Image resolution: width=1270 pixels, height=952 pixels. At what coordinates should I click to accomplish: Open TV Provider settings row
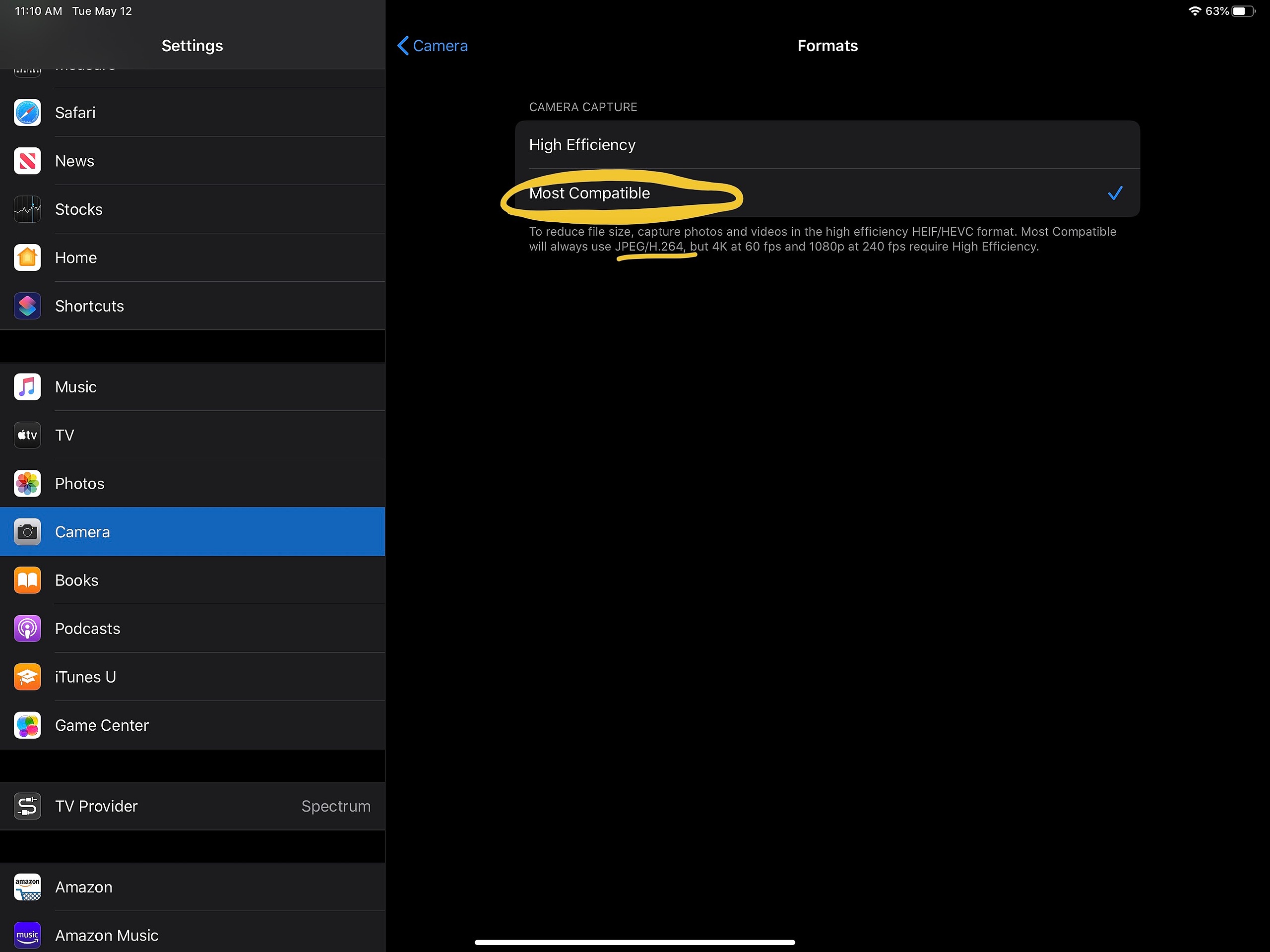[192, 806]
